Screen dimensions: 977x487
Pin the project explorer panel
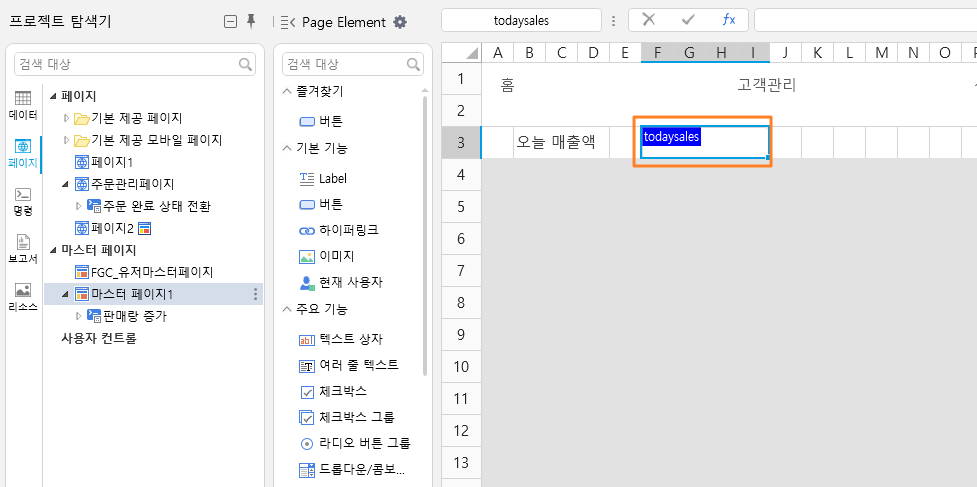tap(251, 22)
